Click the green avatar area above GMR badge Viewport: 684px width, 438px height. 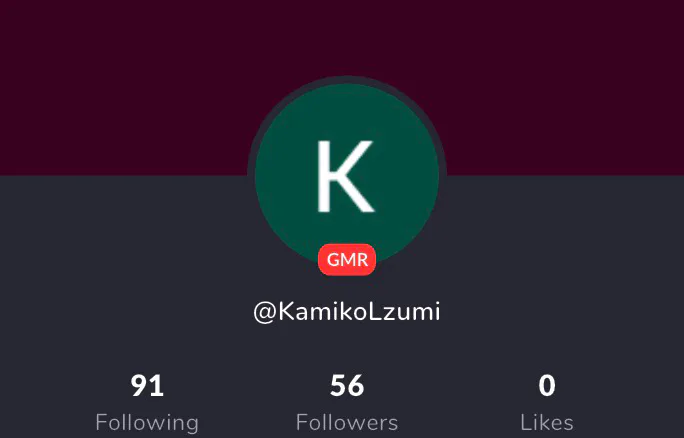click(347, 229)
